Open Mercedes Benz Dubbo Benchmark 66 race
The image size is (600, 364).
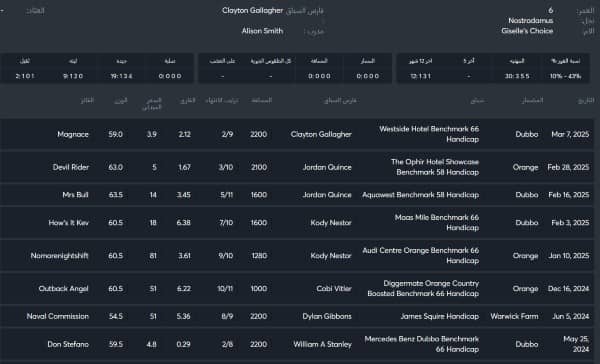tap(421, 344)
